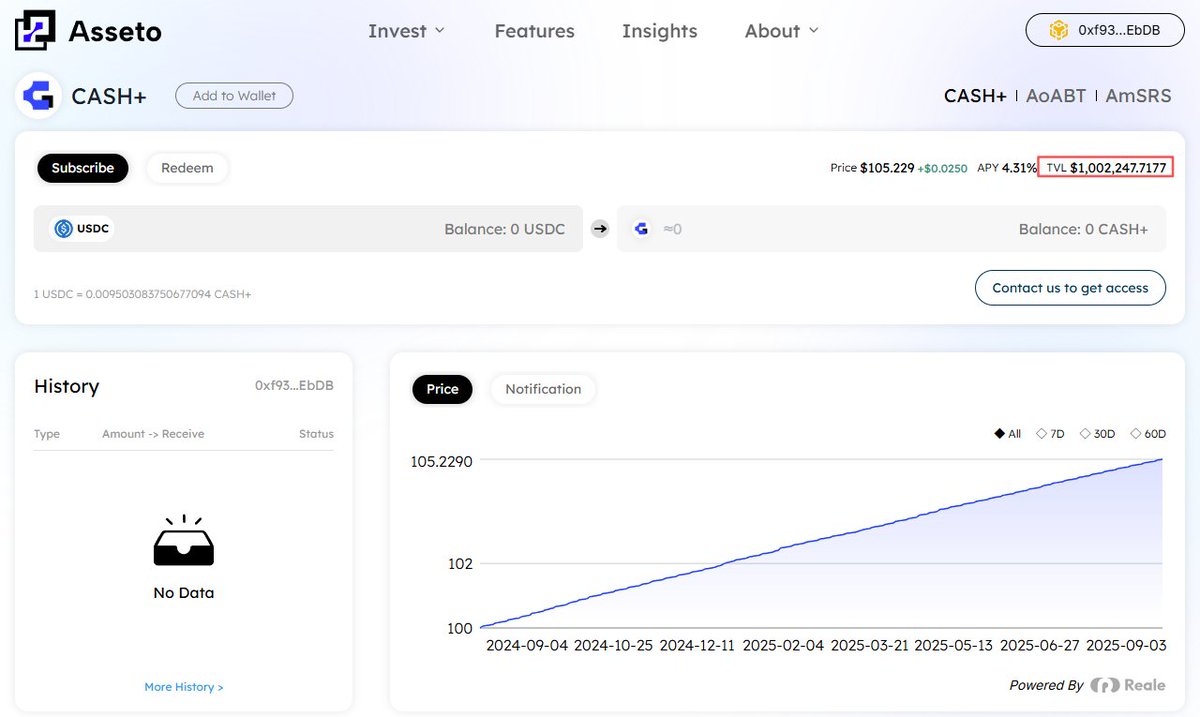Click the Add to Wallet button
This screenshot has height=717, width=1200.
[x=234, y=96]
